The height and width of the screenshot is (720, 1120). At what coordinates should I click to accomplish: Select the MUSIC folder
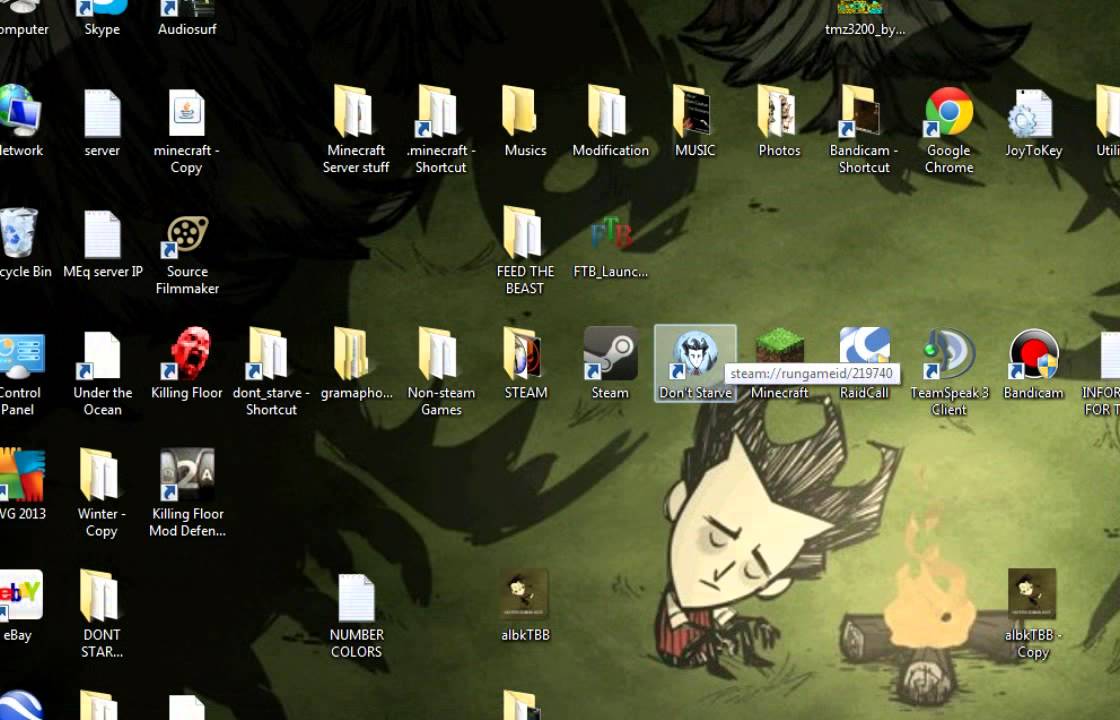[x=694, y=121]
